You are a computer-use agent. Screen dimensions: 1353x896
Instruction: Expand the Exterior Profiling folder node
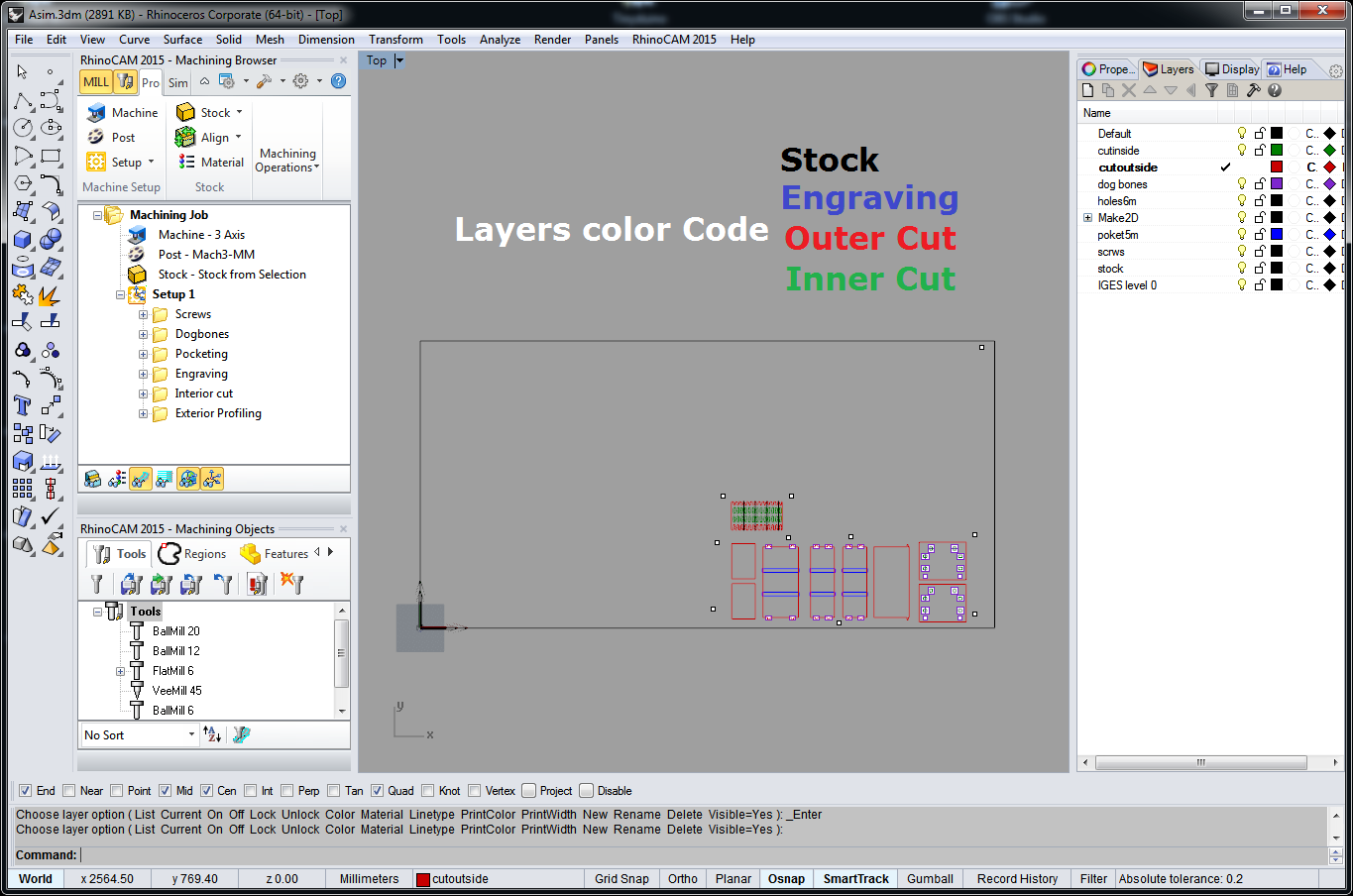tap(143, 414)
